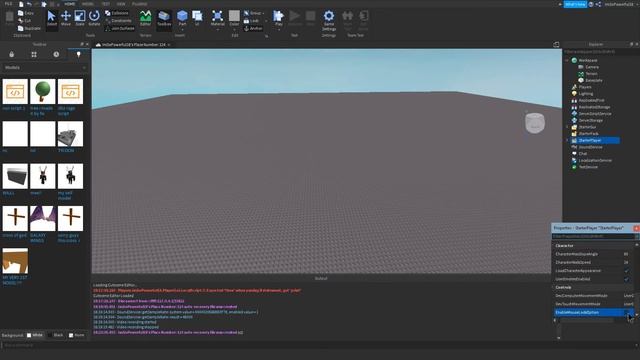Open the MODEL ribbon tab
The width and height of the screenshot is (640, 360).
click(88, 4)
